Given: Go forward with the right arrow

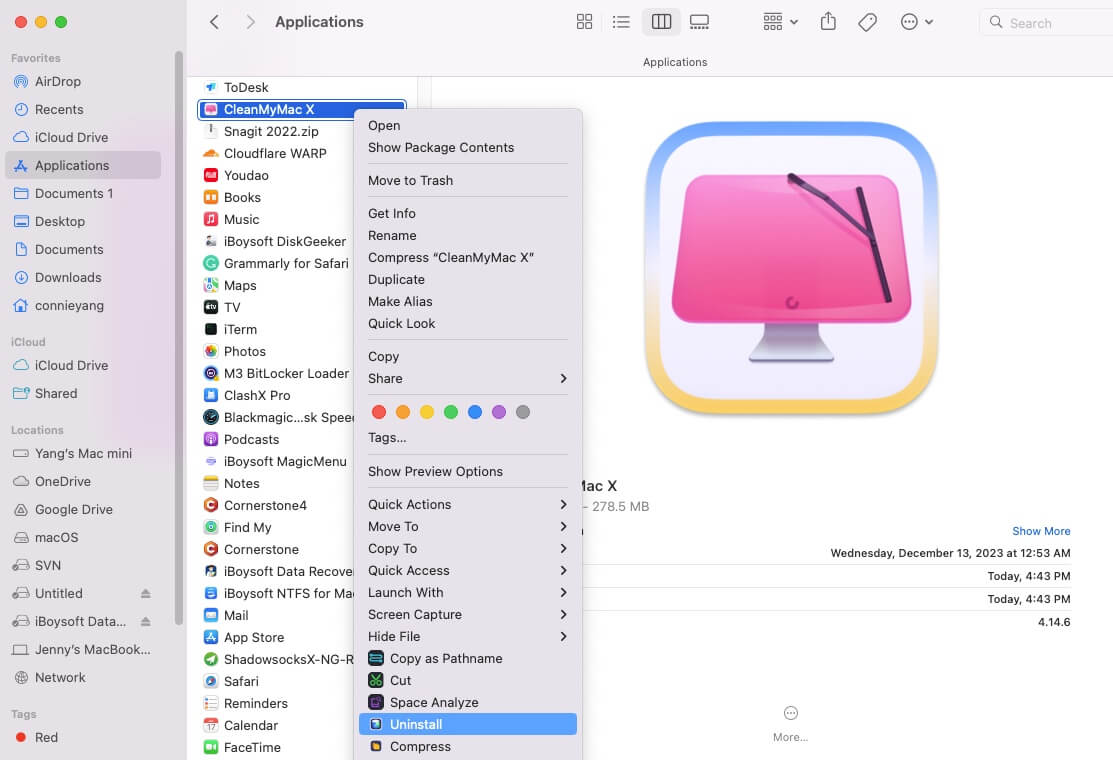Looking at the screenshot, I should [250, 22].
